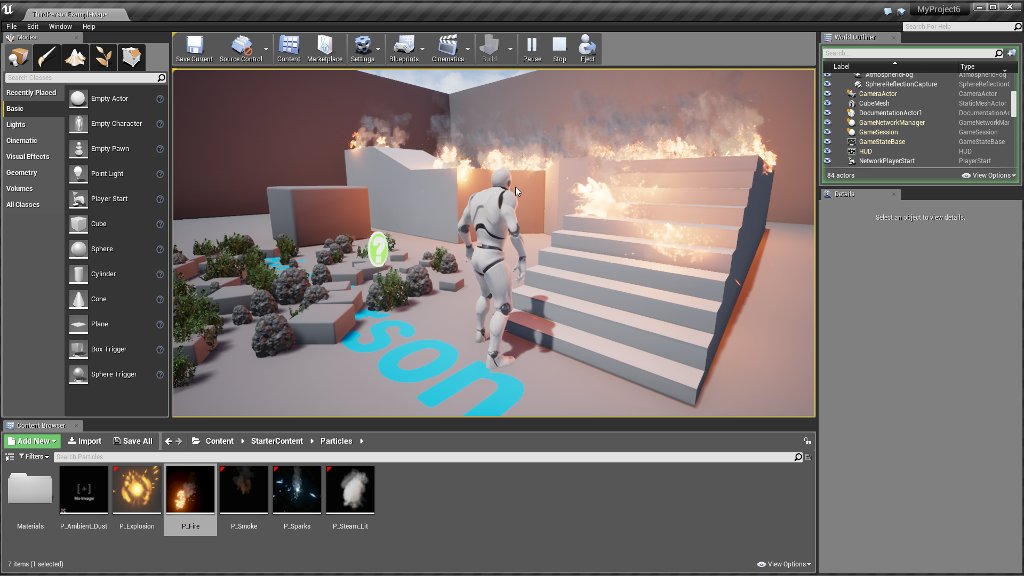Open Content Browser View Options
This screenshot has height=576, width=1024.
[x=784, y=564]
